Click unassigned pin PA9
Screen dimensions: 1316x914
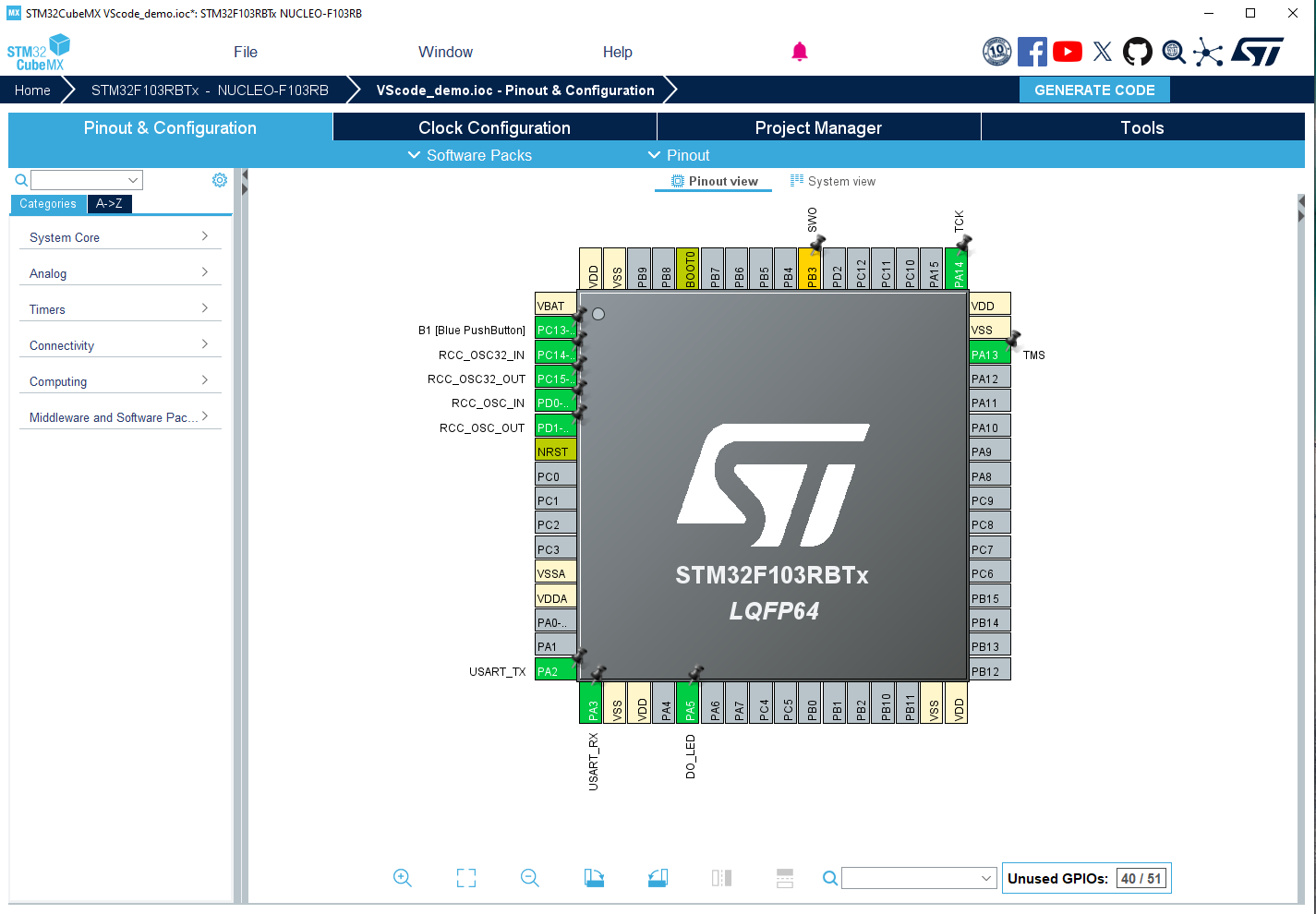pyautogui.click(x=990, y=451)
